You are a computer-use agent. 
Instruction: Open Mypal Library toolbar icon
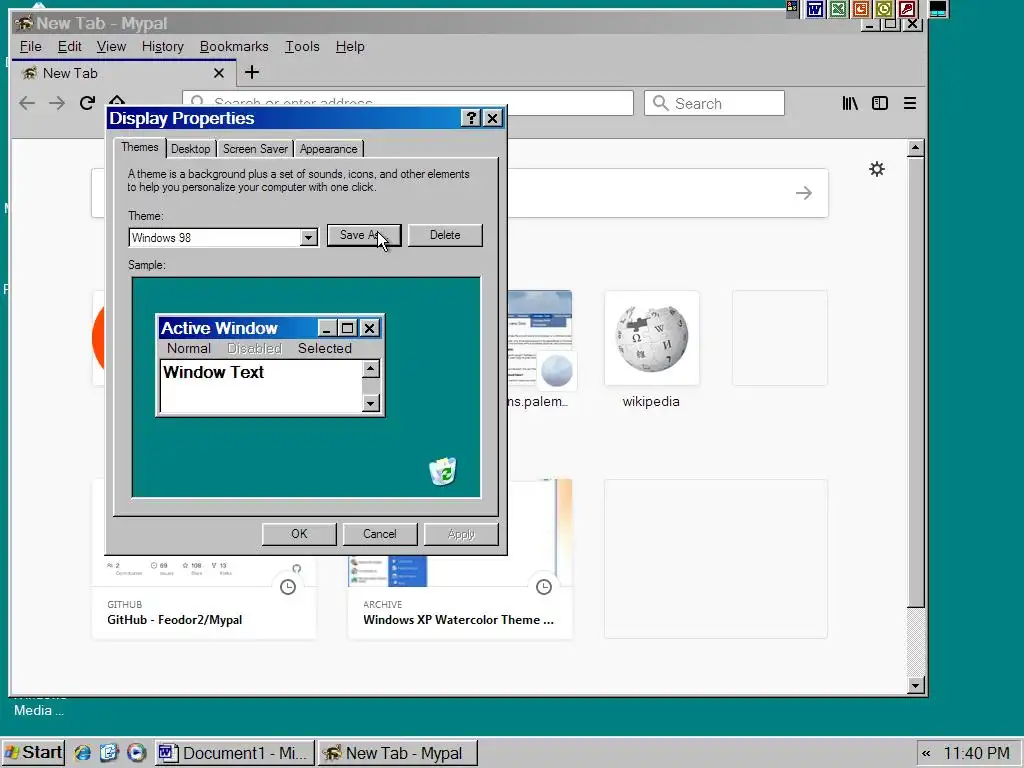click(850, 103)
